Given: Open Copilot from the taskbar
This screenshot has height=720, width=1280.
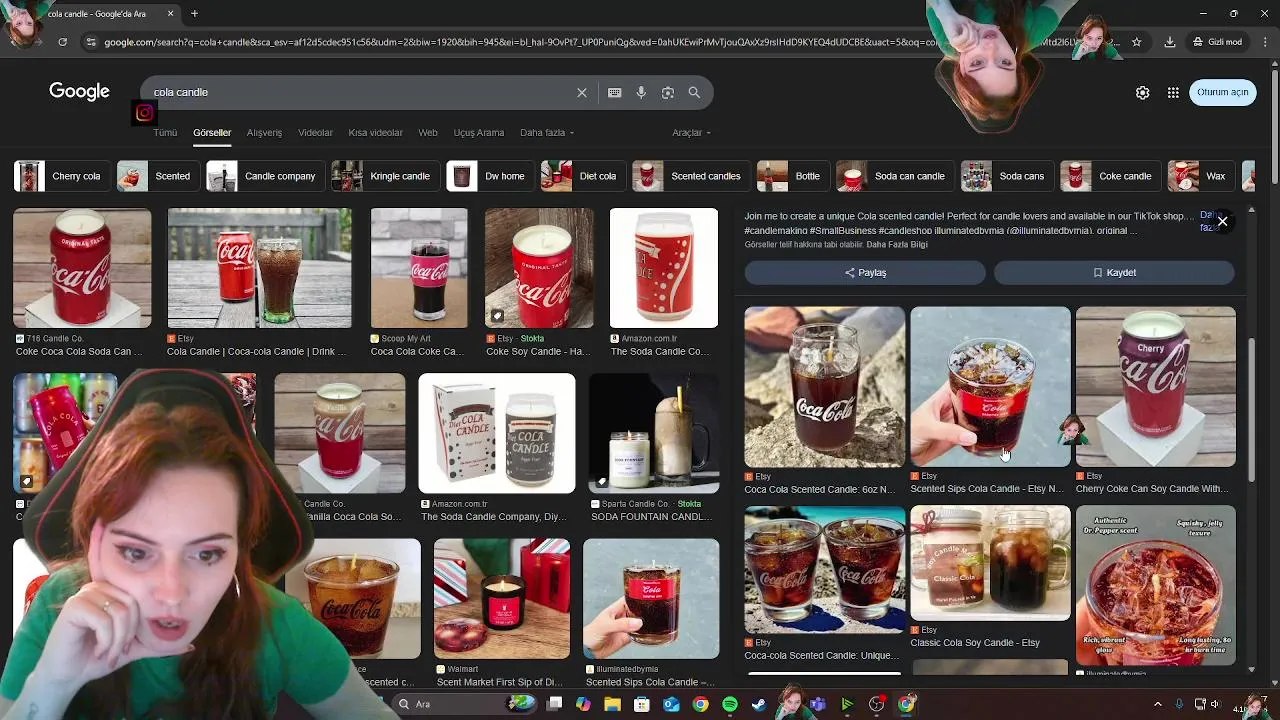Looking at the screenshot, I should point(584,704).
